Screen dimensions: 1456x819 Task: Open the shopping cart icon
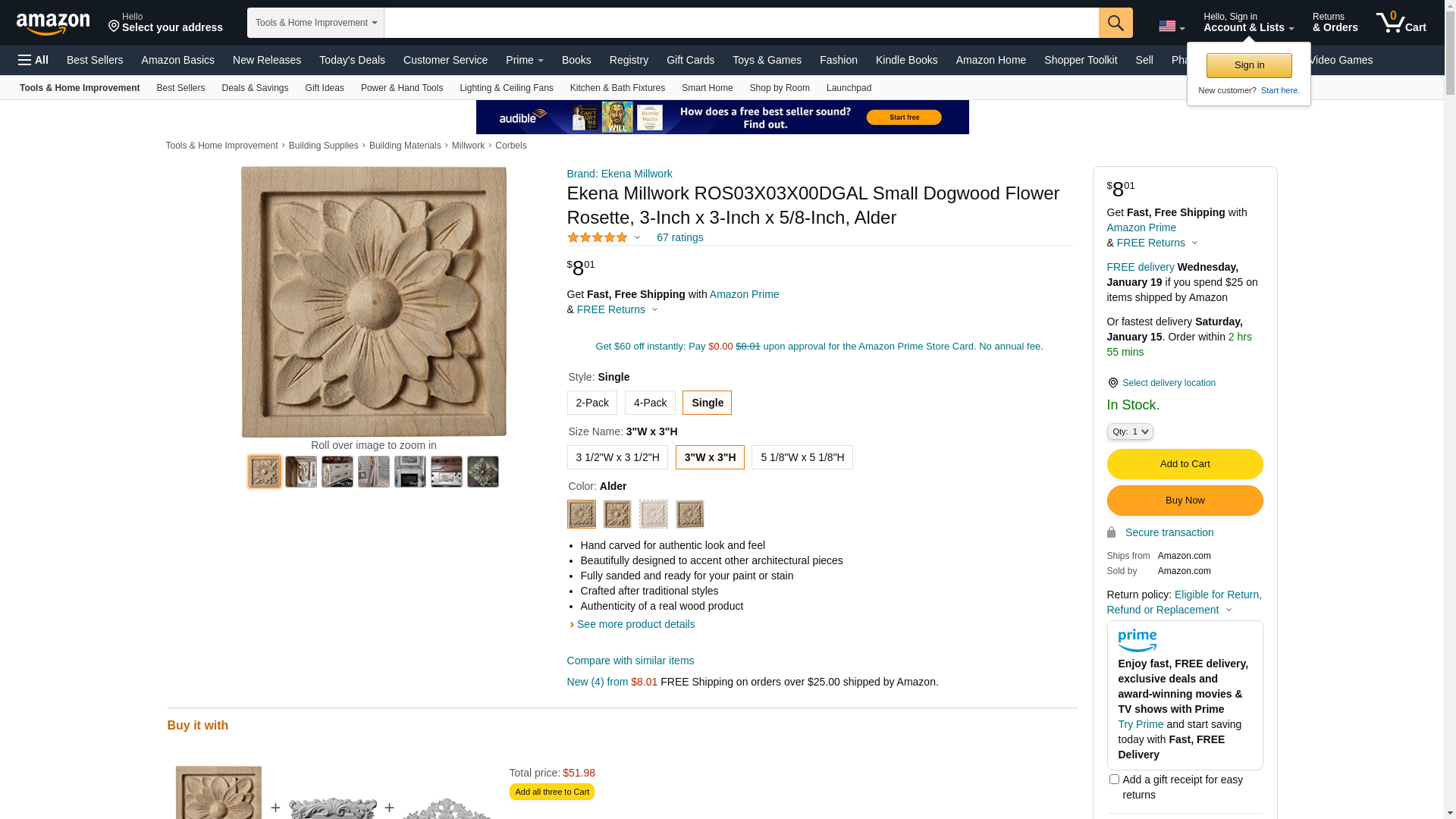click(1400, 23)
